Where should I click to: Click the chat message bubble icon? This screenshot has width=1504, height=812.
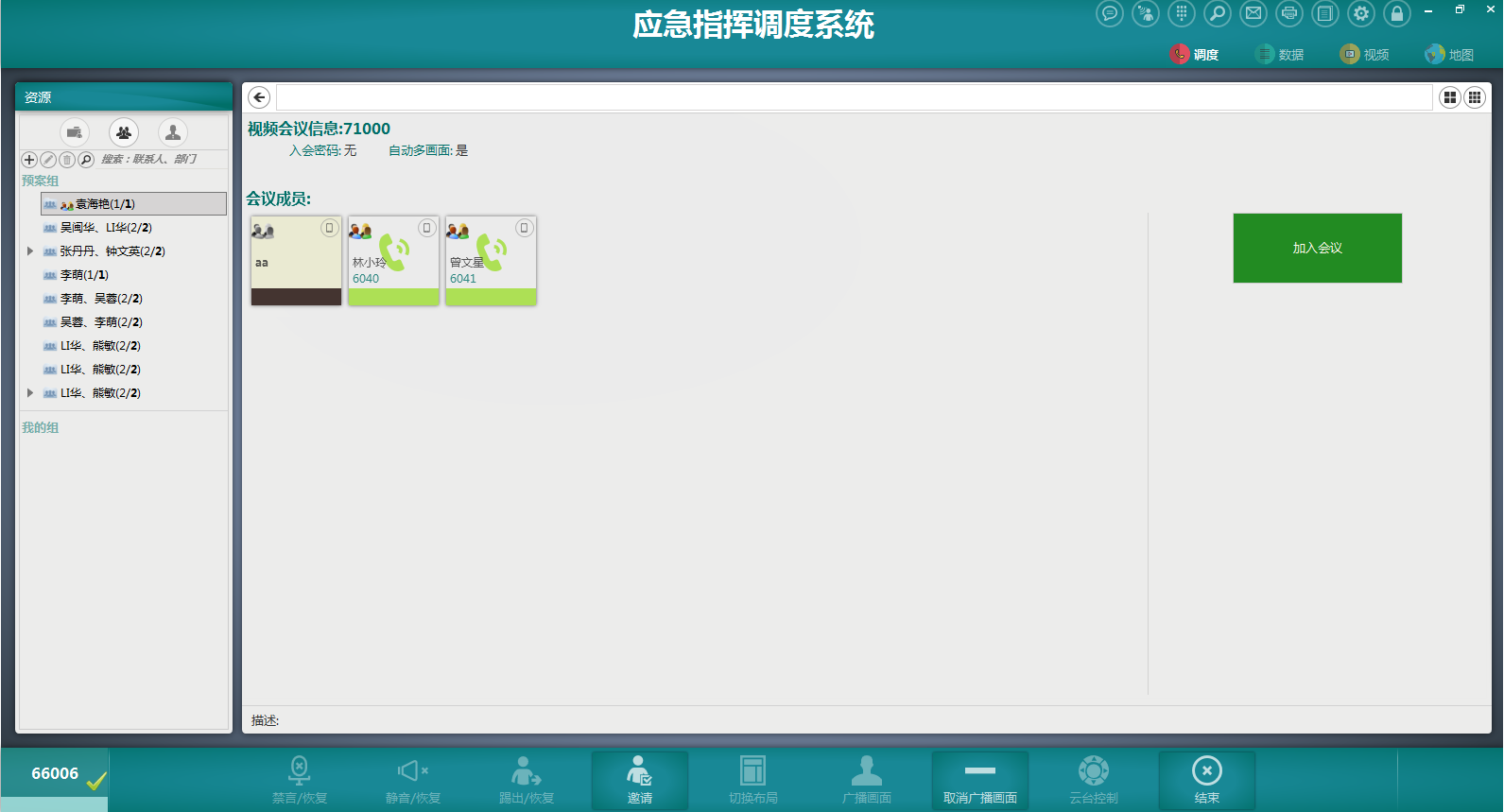[x=1109, y=13]
